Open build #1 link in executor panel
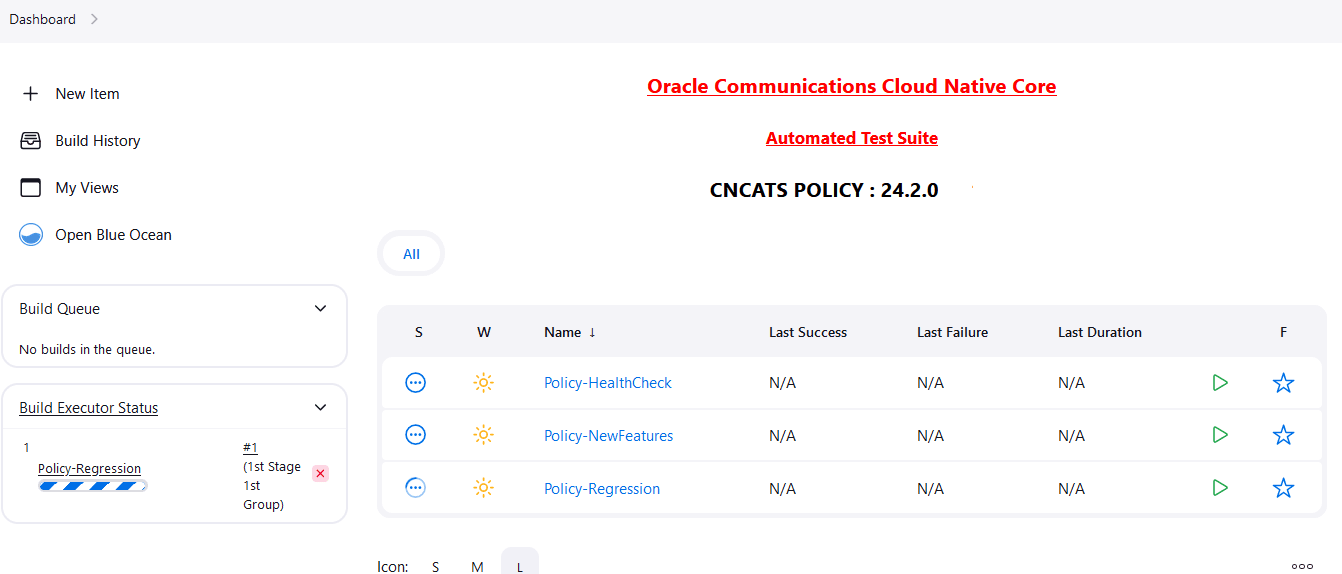The image size is (1342, 574). (x=250, y=448)
